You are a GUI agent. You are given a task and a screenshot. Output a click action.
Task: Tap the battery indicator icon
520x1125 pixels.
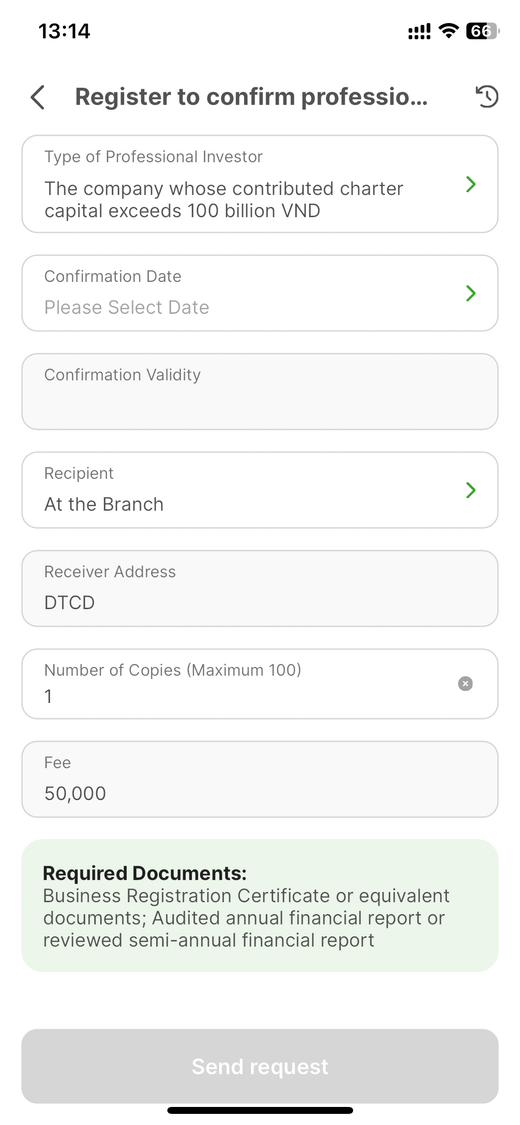482,31
